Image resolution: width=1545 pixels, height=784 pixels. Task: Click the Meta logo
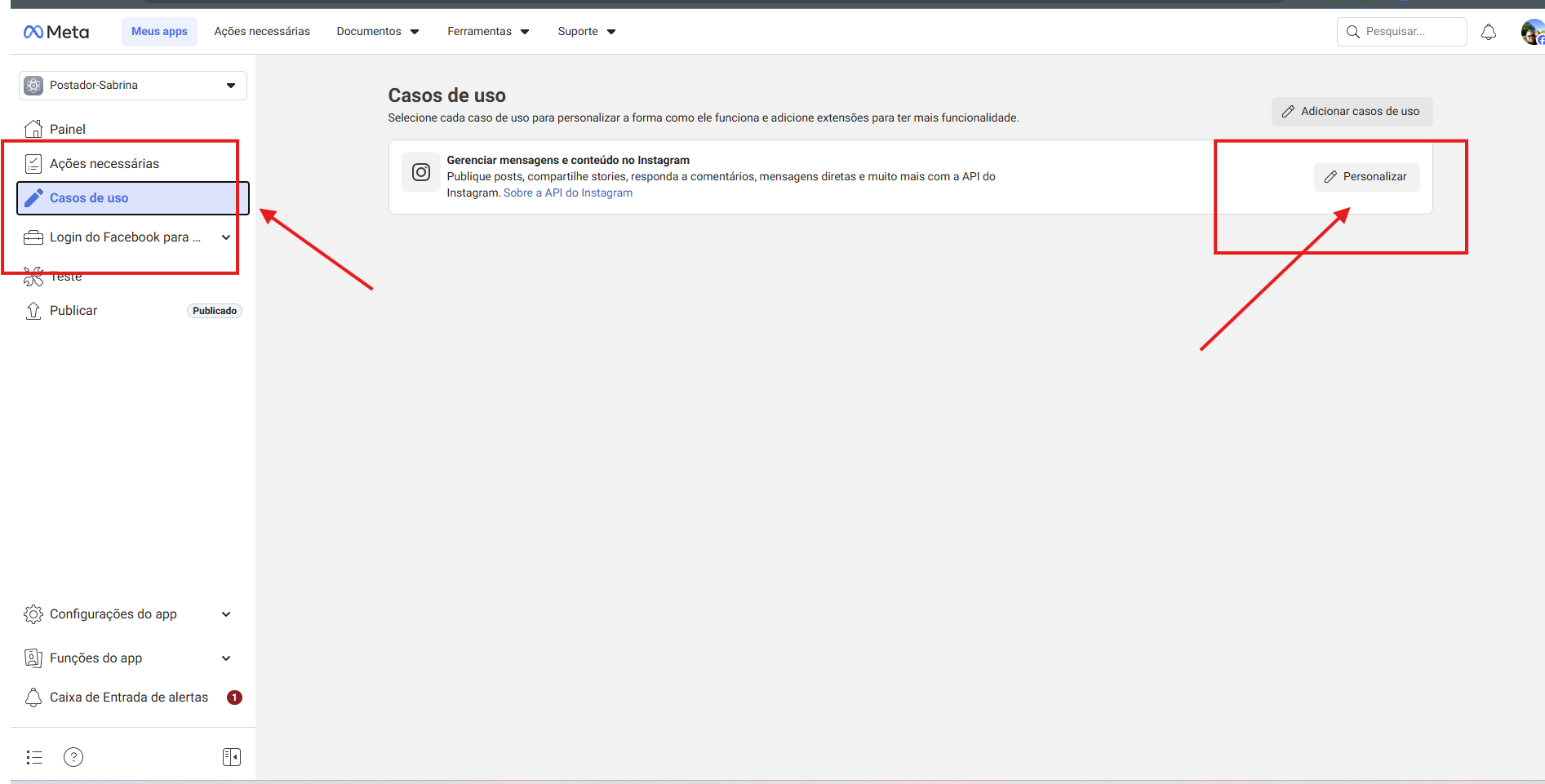56,32
